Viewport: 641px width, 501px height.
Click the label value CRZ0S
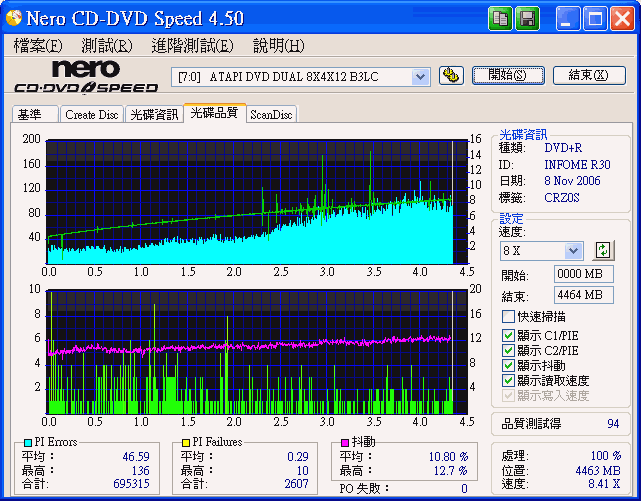(x=562, y=198)
